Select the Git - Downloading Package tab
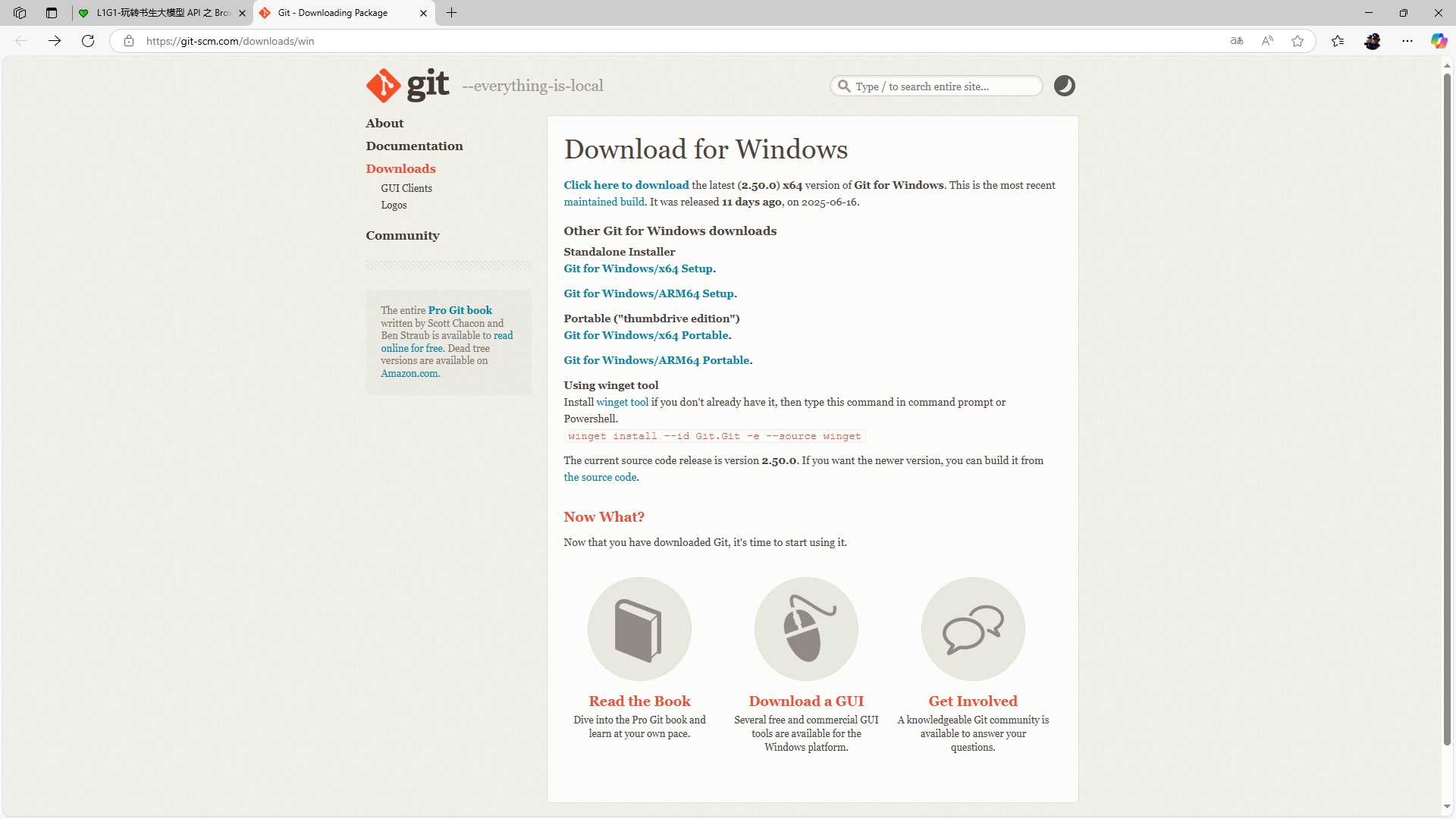1456x819 pixels. pos(344,13)
